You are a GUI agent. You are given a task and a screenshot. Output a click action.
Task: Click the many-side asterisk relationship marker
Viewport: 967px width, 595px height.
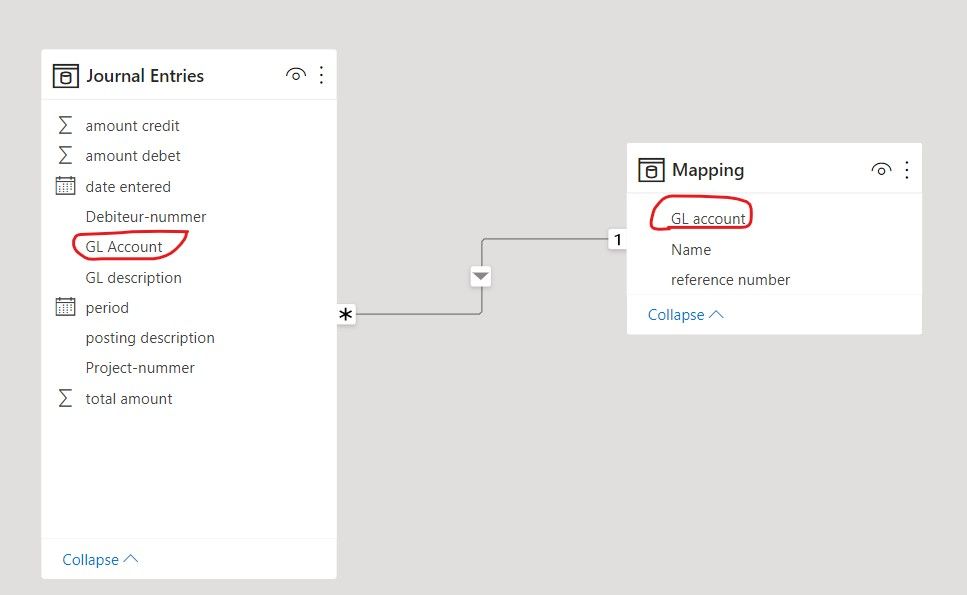pos(345,314)
